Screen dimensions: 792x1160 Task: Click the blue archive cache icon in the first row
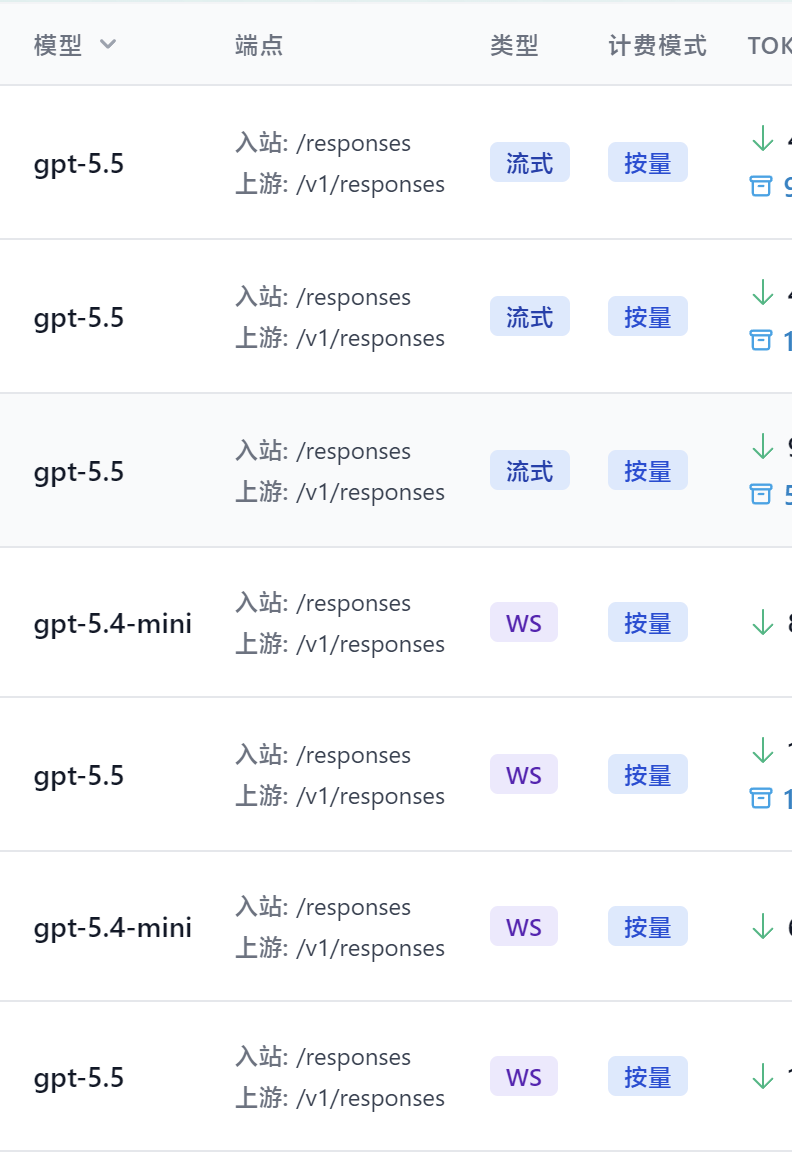[761, 186]
